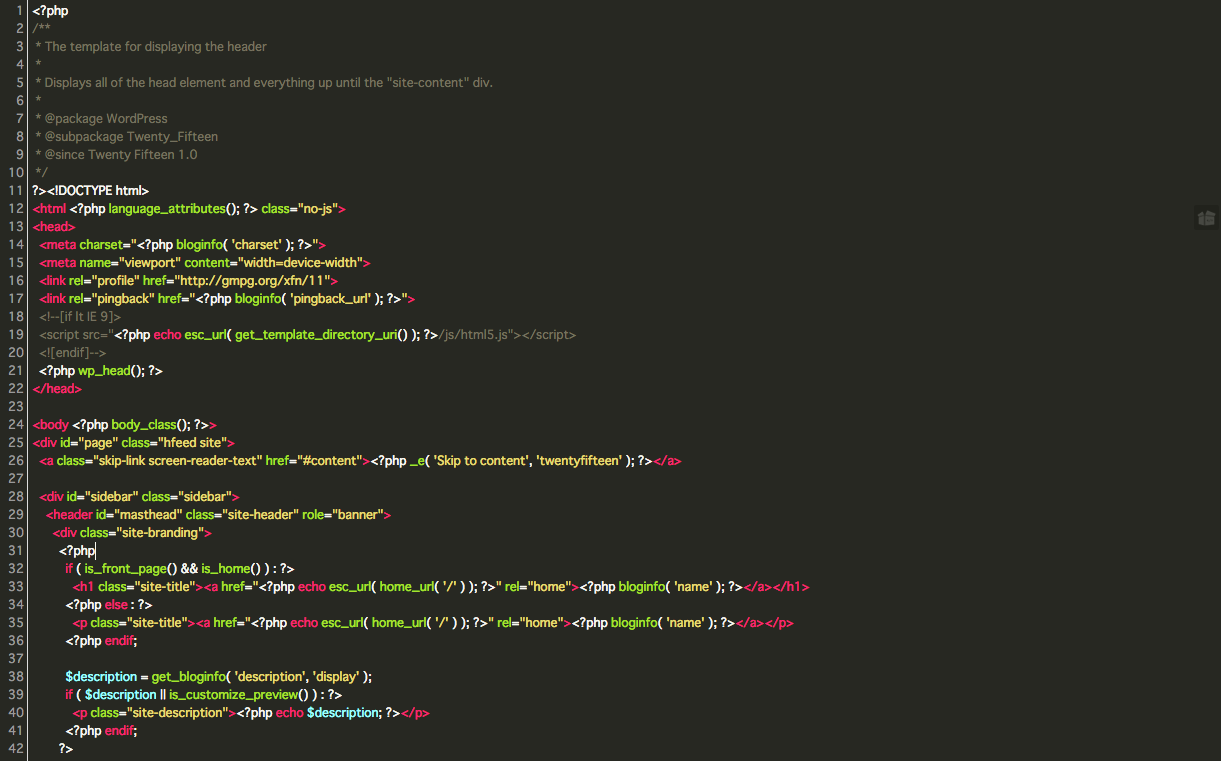Click the '<!--[if lt IE 9]>' conditional comment

pos(80,316)
